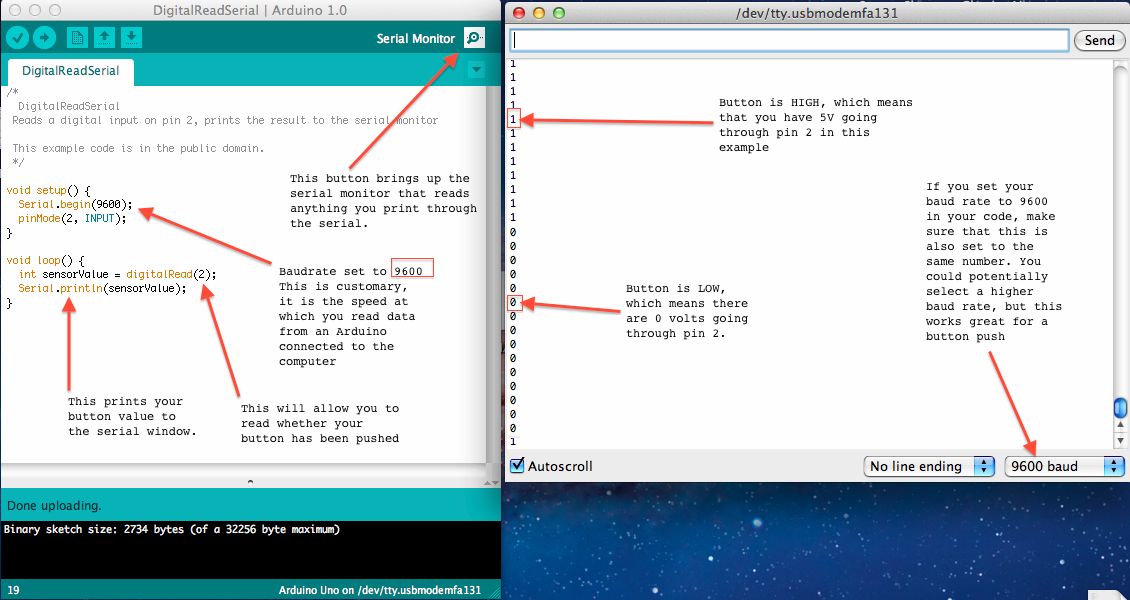
Task: Save the sketch with the Save icon
Action: click(131, 37)
